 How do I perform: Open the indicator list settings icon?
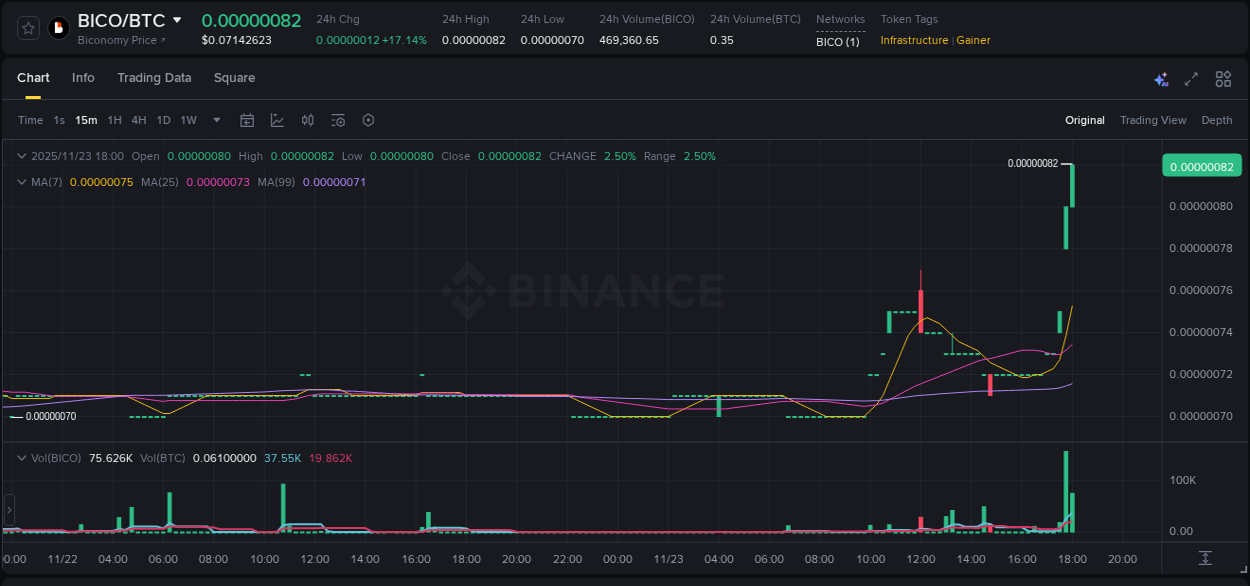click(338, 120)
